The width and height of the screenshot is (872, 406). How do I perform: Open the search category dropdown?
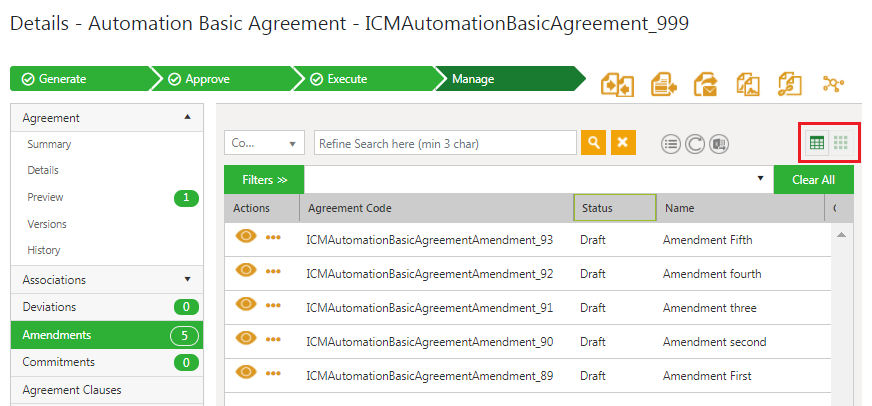coord(264,143)
